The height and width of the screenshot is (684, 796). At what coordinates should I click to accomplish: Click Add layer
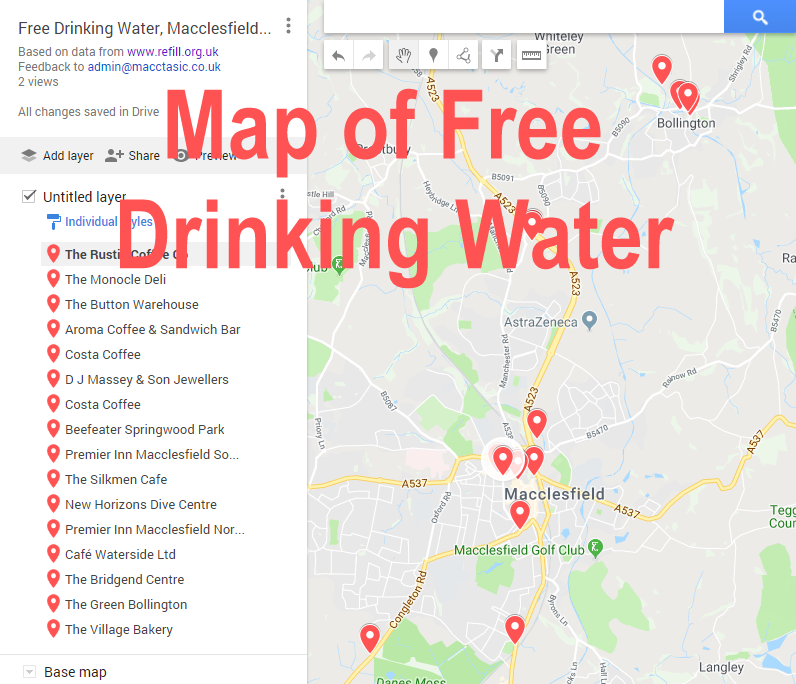pos(57,155)
